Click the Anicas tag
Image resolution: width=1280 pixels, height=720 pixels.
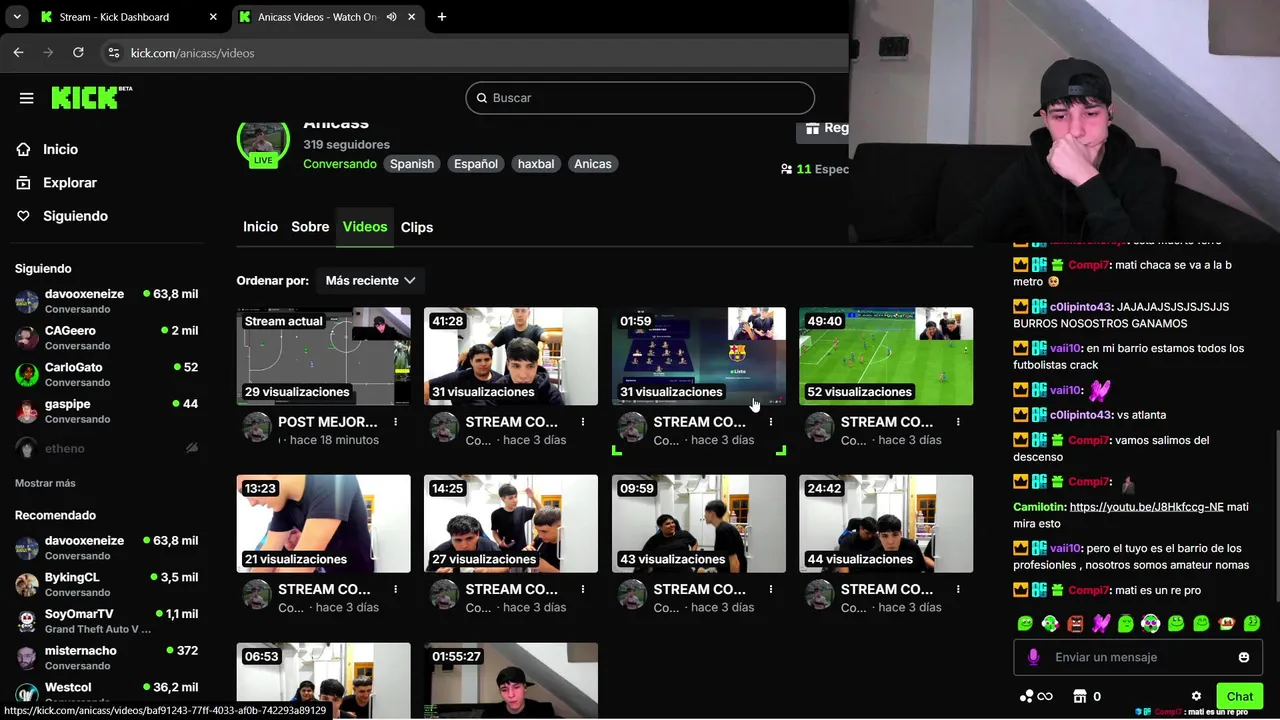(593, 164)
